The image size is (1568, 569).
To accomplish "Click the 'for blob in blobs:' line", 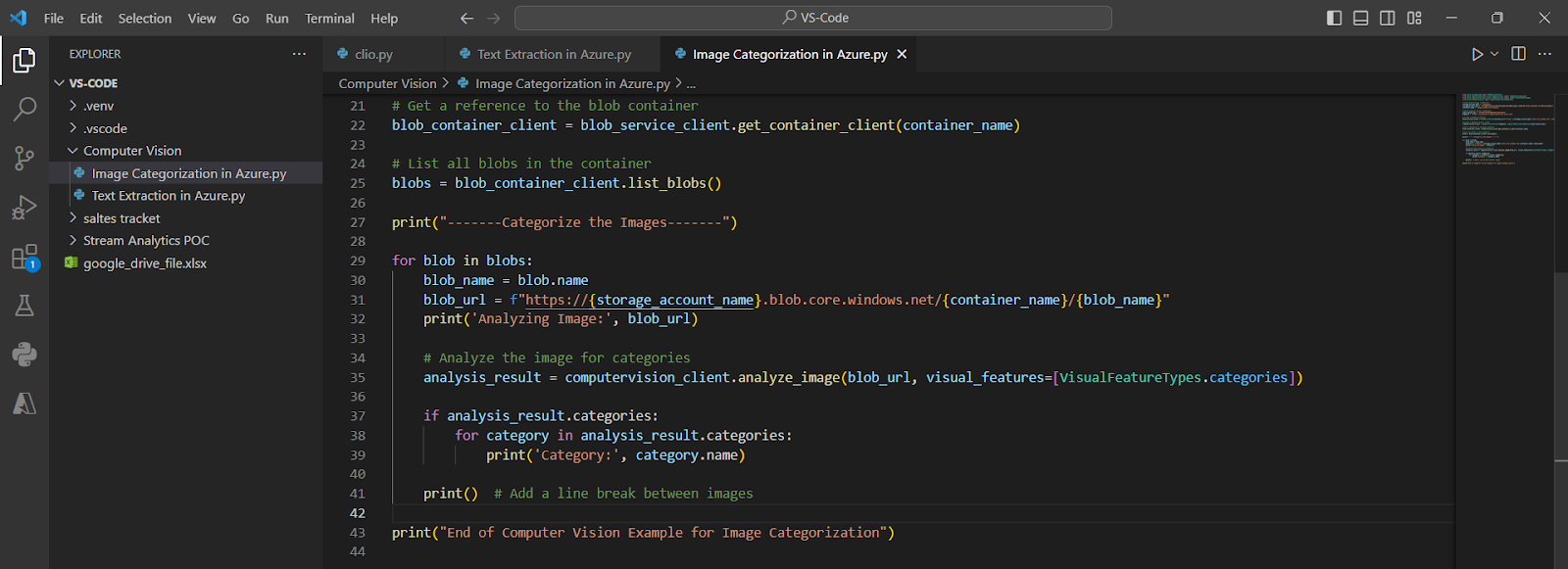I will click(x=463, y=261).
